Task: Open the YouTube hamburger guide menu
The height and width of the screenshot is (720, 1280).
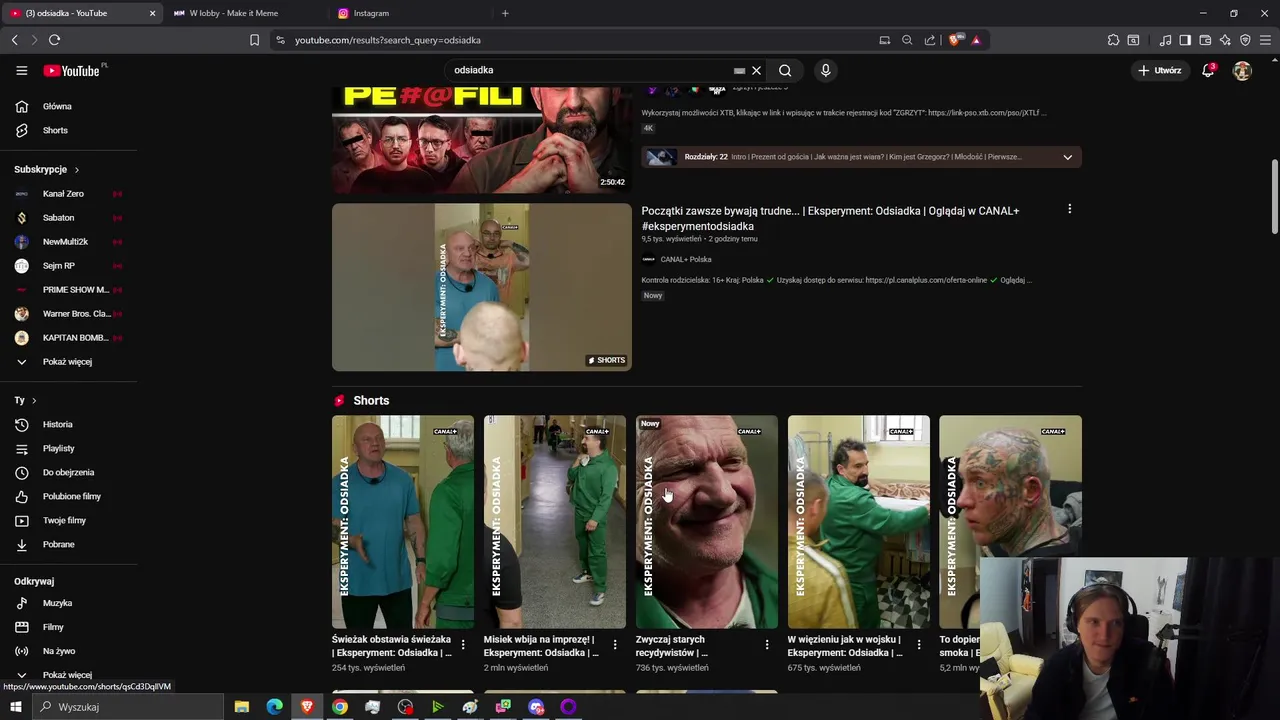Action: point(21,70)
